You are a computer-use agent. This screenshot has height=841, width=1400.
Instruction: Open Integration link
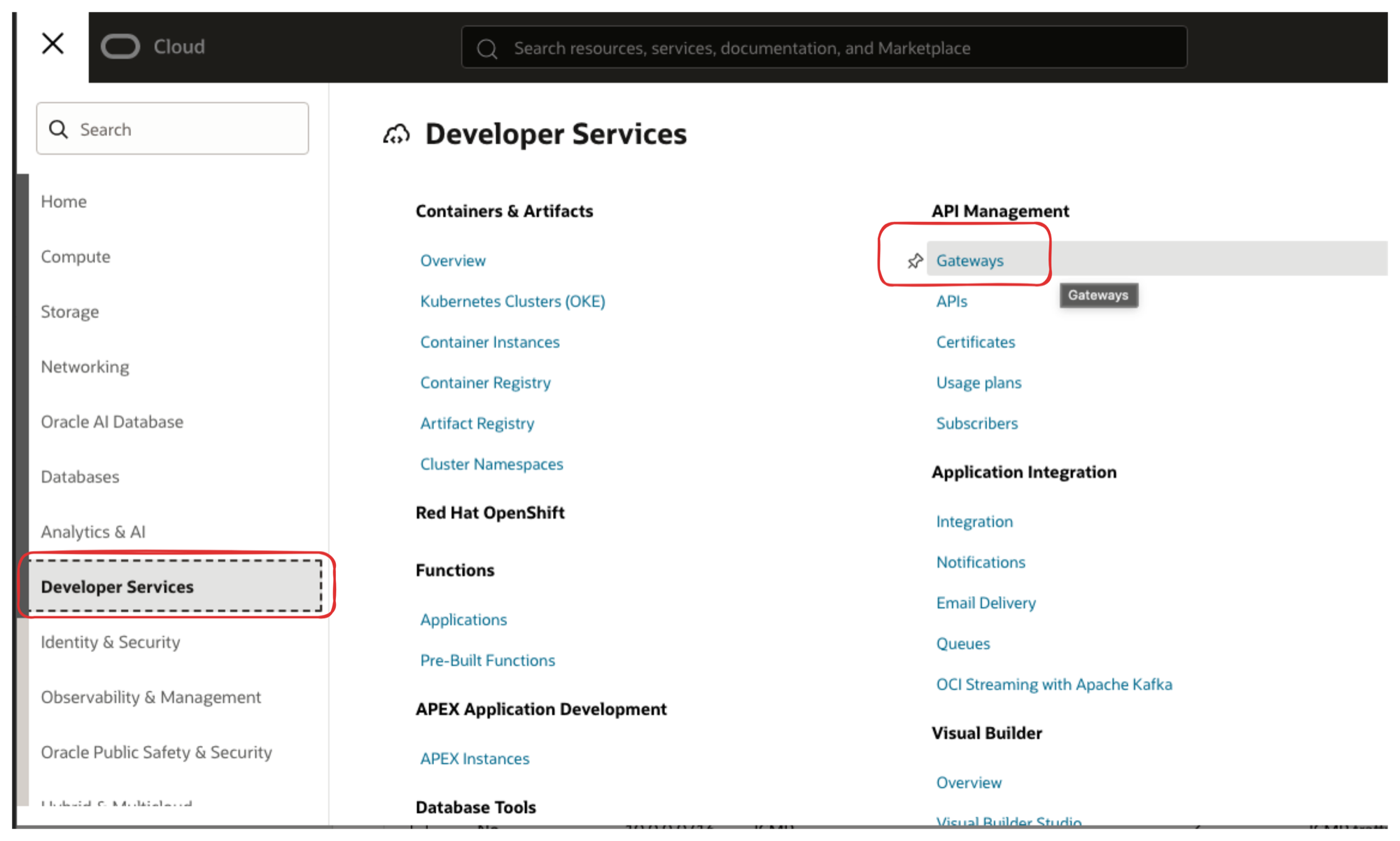click(x=974, y=522)
